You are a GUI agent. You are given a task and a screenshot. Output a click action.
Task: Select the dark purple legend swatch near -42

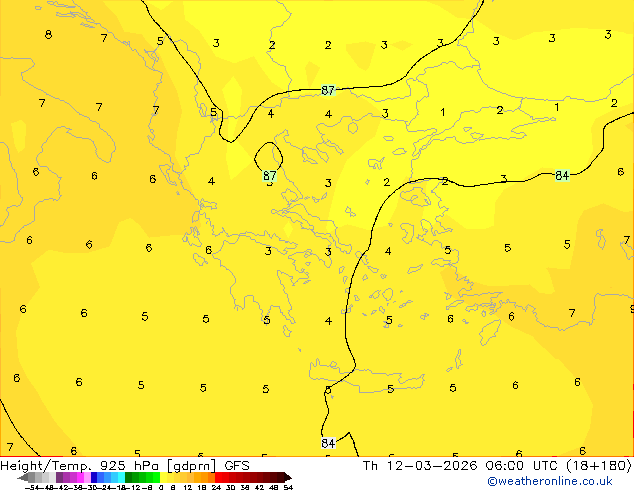click(59, 477)
